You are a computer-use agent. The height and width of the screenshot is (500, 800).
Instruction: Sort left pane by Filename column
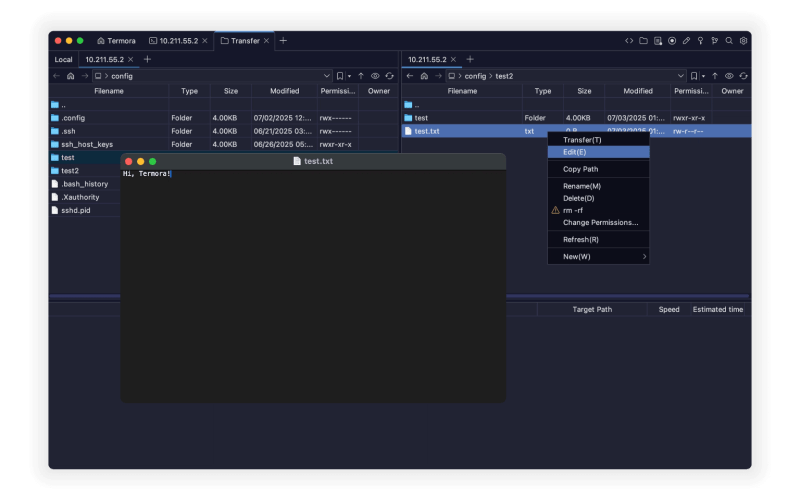109,91
